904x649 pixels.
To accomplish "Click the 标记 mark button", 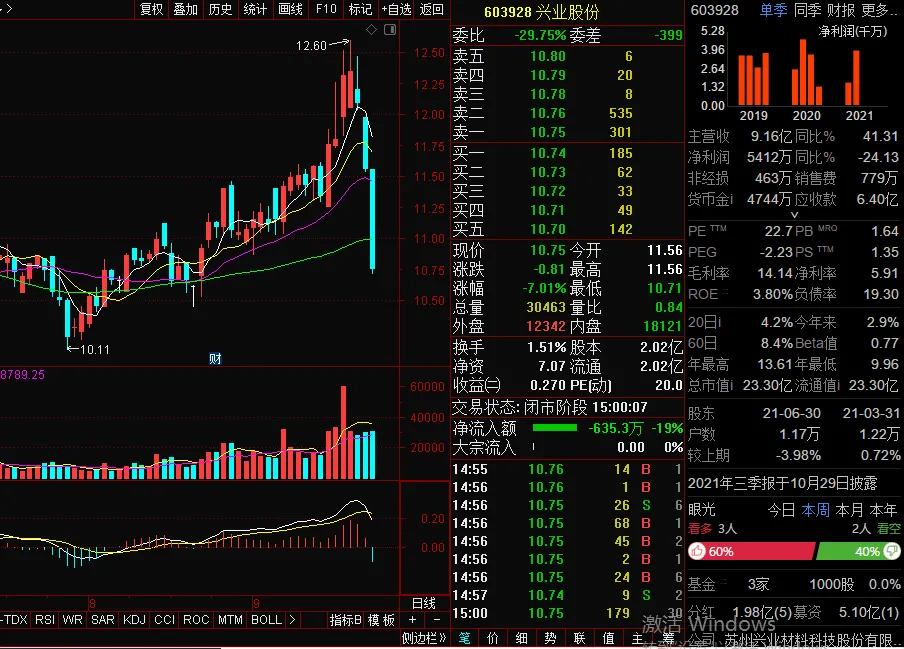I will tap(360, 9).
